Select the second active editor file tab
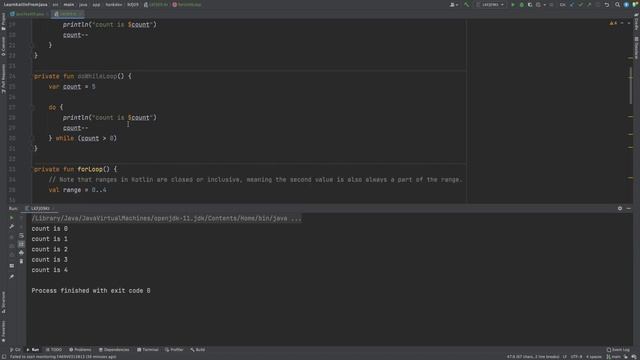The image size is (640, 360). pos(67,14)
